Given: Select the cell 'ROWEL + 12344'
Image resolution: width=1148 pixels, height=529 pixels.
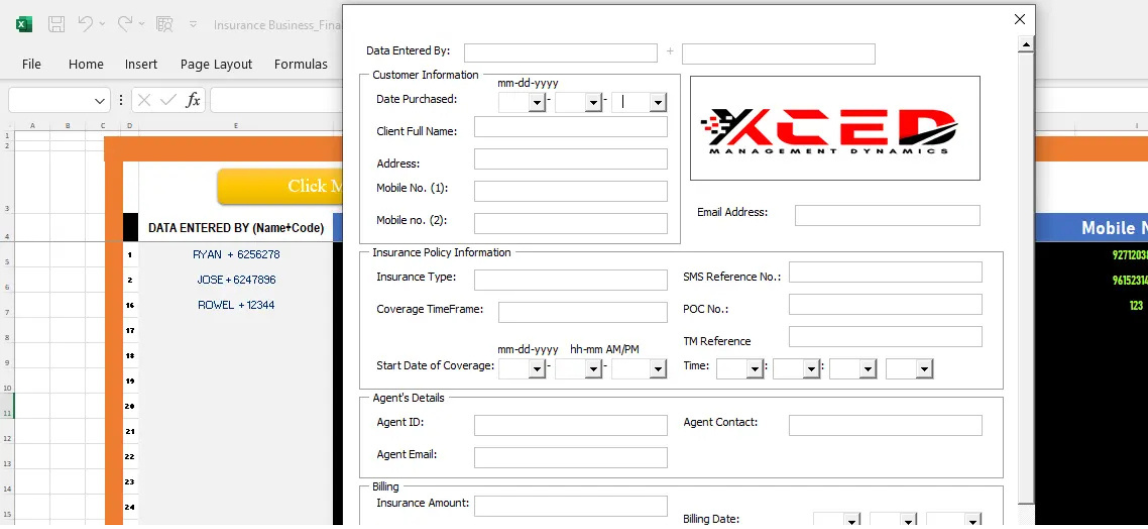Looking at the screenshot, I should click(236, 305).
